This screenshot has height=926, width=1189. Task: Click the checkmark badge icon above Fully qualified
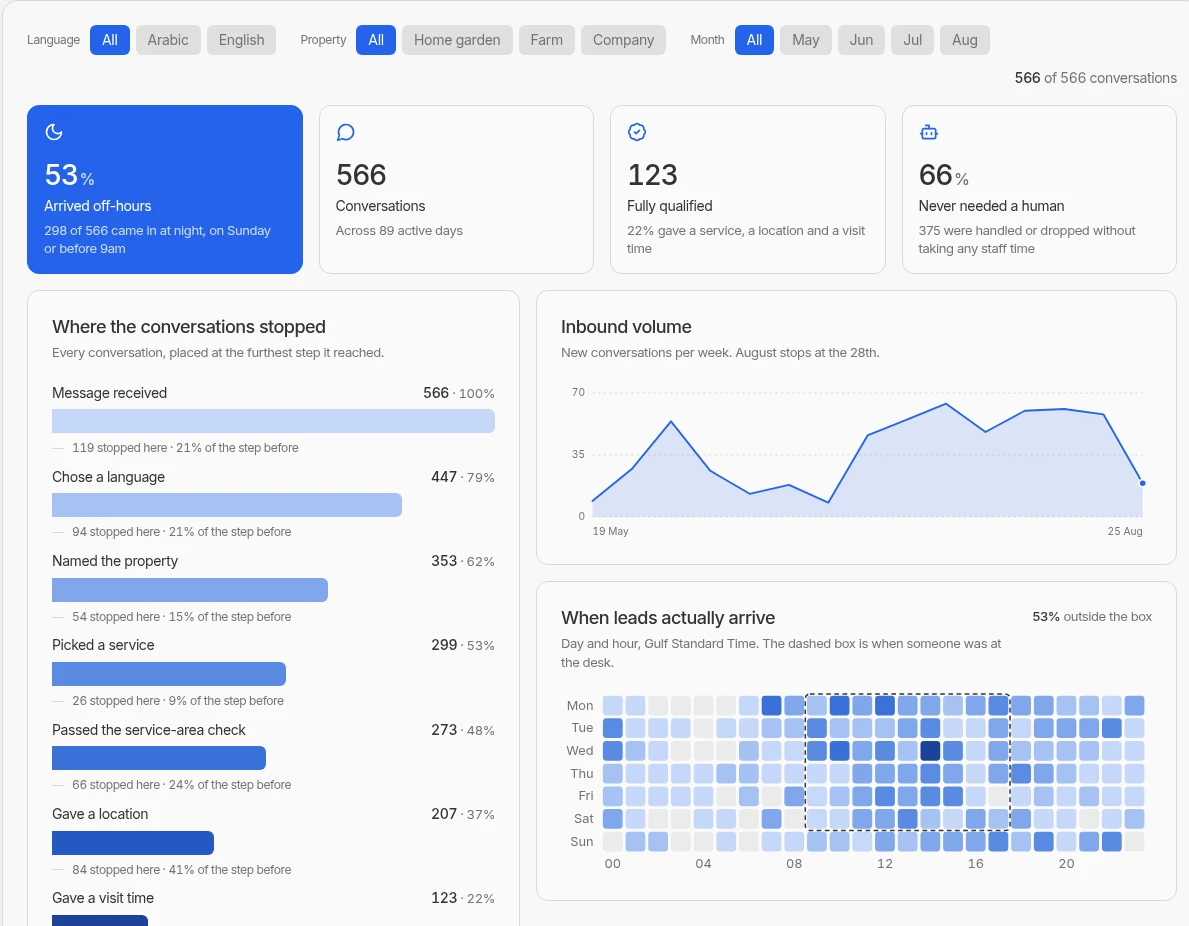coord(637,132)
